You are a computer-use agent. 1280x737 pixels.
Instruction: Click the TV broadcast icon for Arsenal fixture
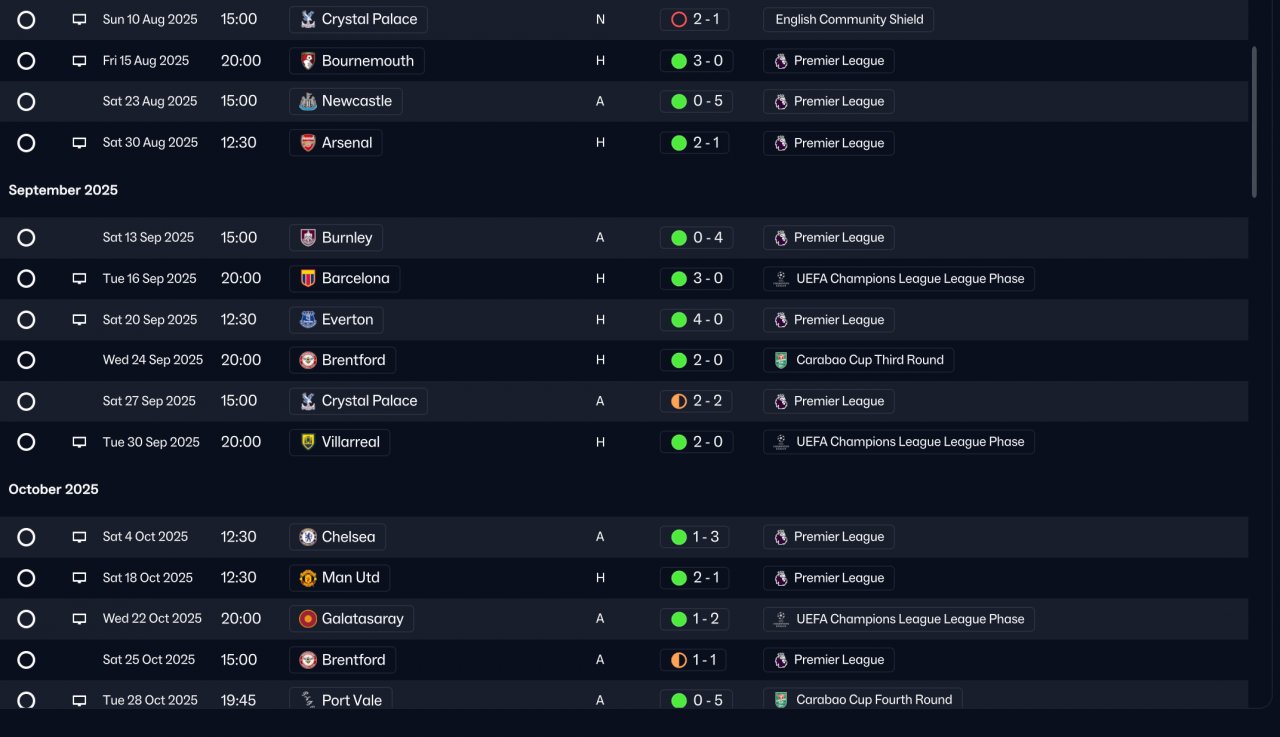[79, 143]
